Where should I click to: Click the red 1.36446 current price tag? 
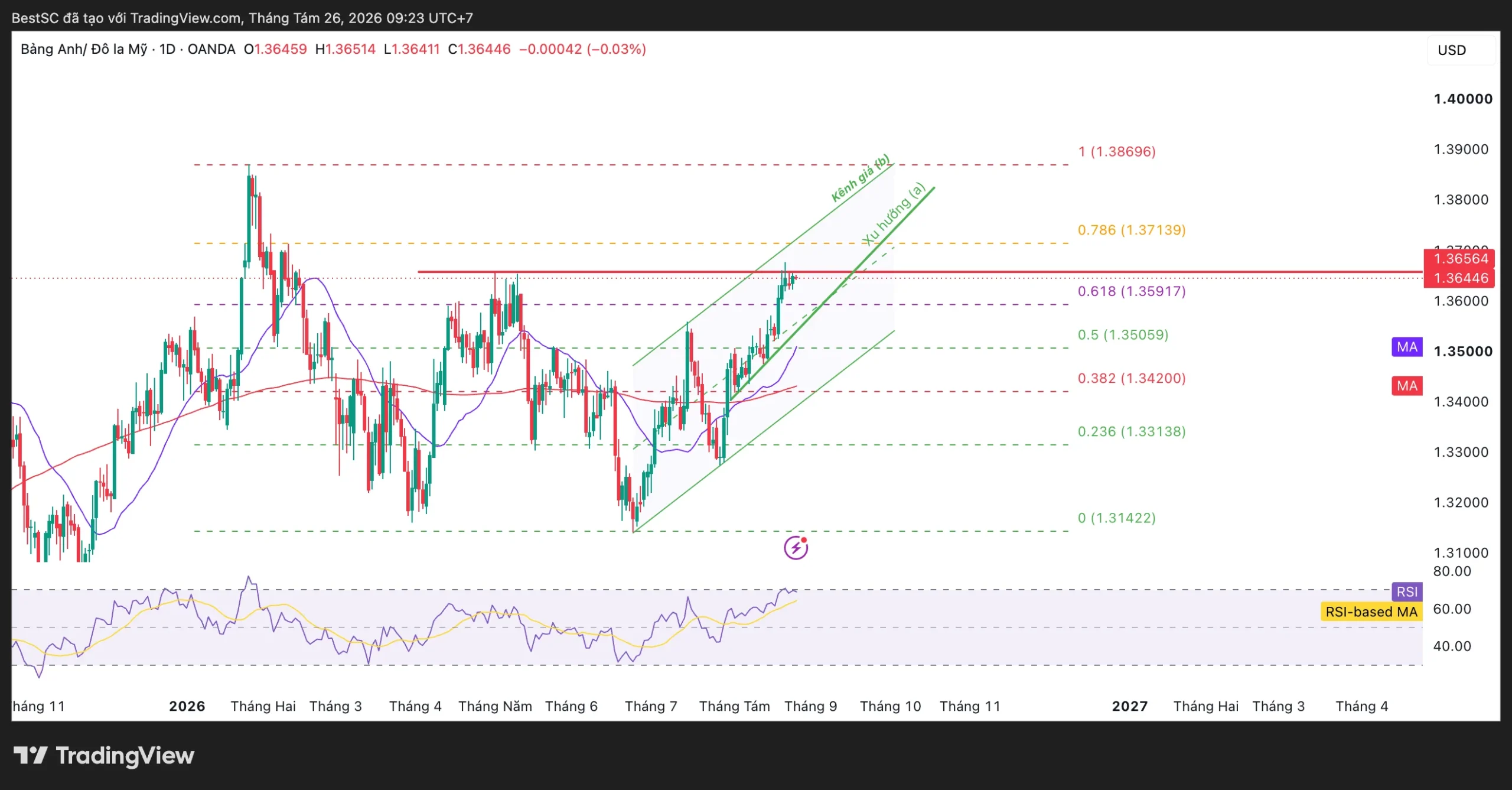1459,278
